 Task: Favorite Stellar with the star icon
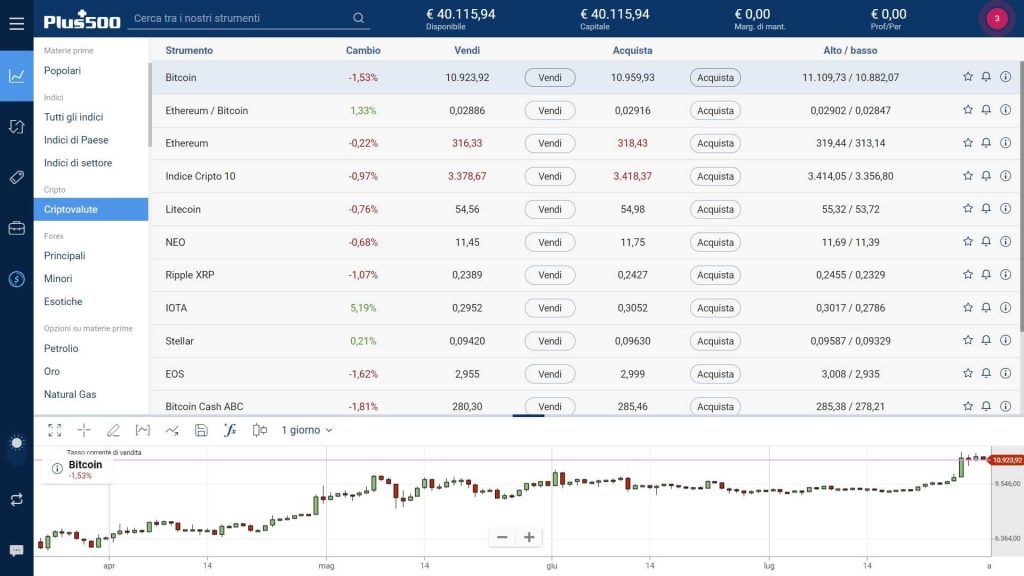[968, 340]
